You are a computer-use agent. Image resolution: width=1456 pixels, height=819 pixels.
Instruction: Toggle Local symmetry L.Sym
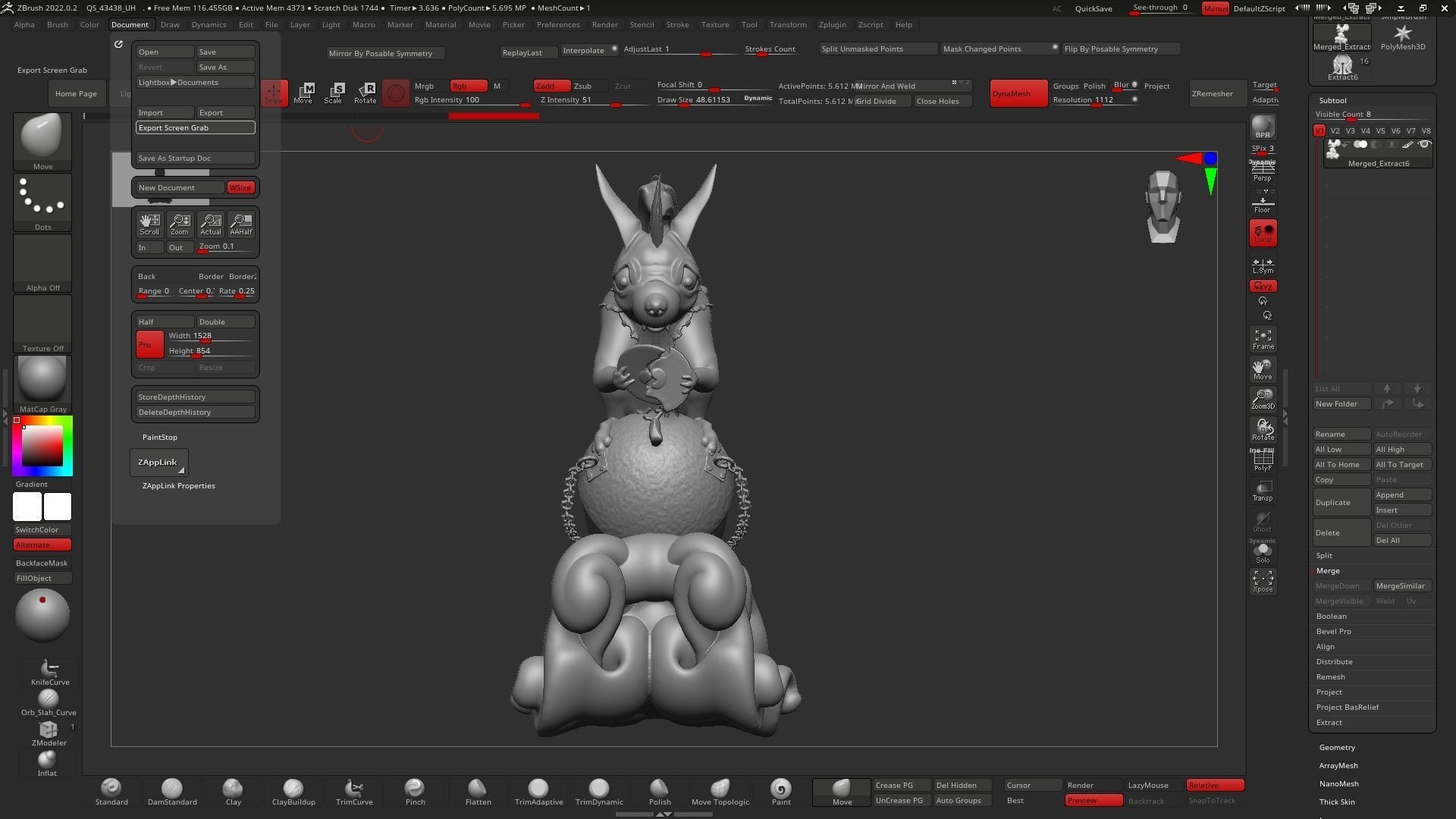1263,265
